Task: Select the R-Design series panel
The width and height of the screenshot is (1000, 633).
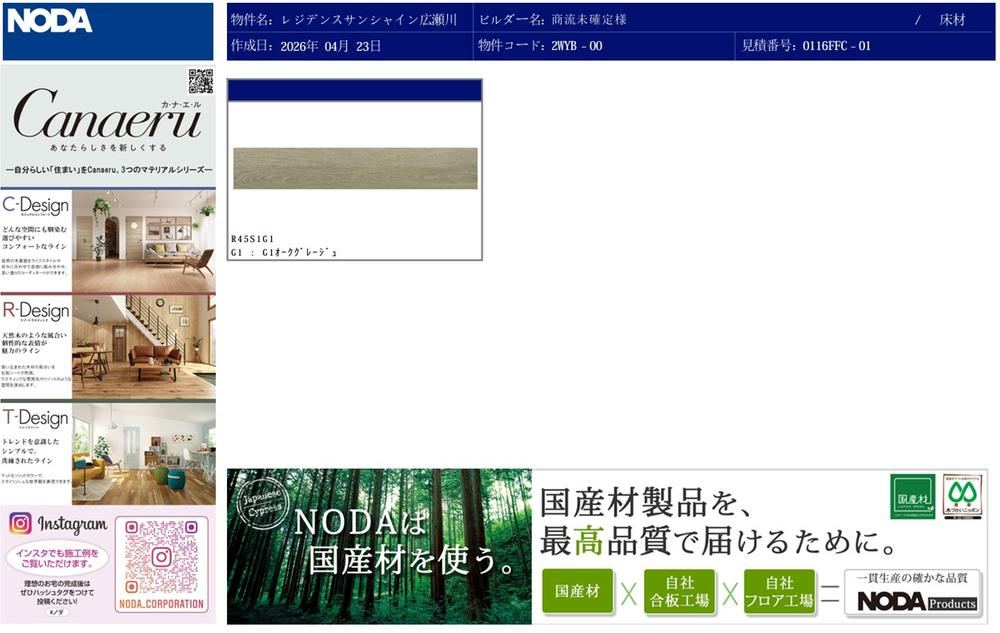Action: pyautogui.click(x=108, y=347)
